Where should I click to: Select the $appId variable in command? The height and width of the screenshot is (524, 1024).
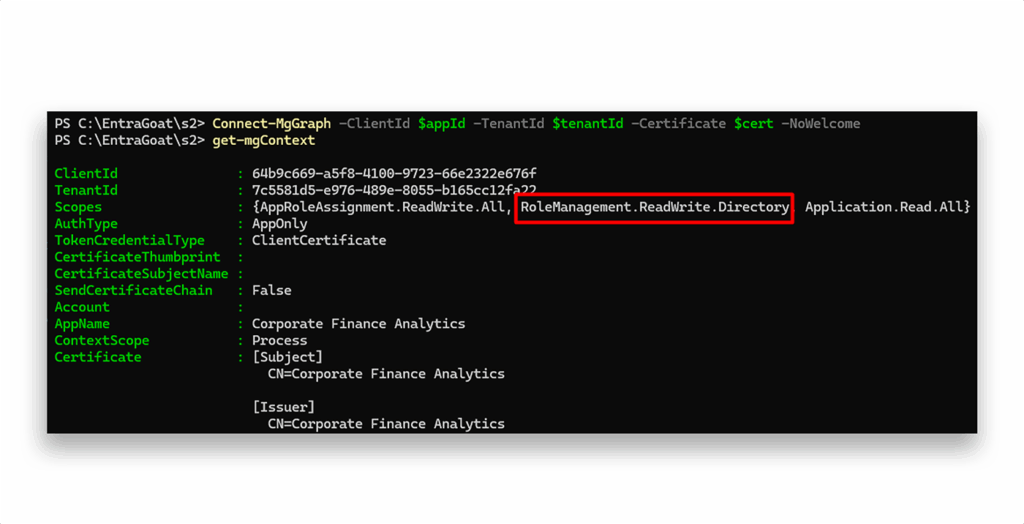tap(442, 123)
